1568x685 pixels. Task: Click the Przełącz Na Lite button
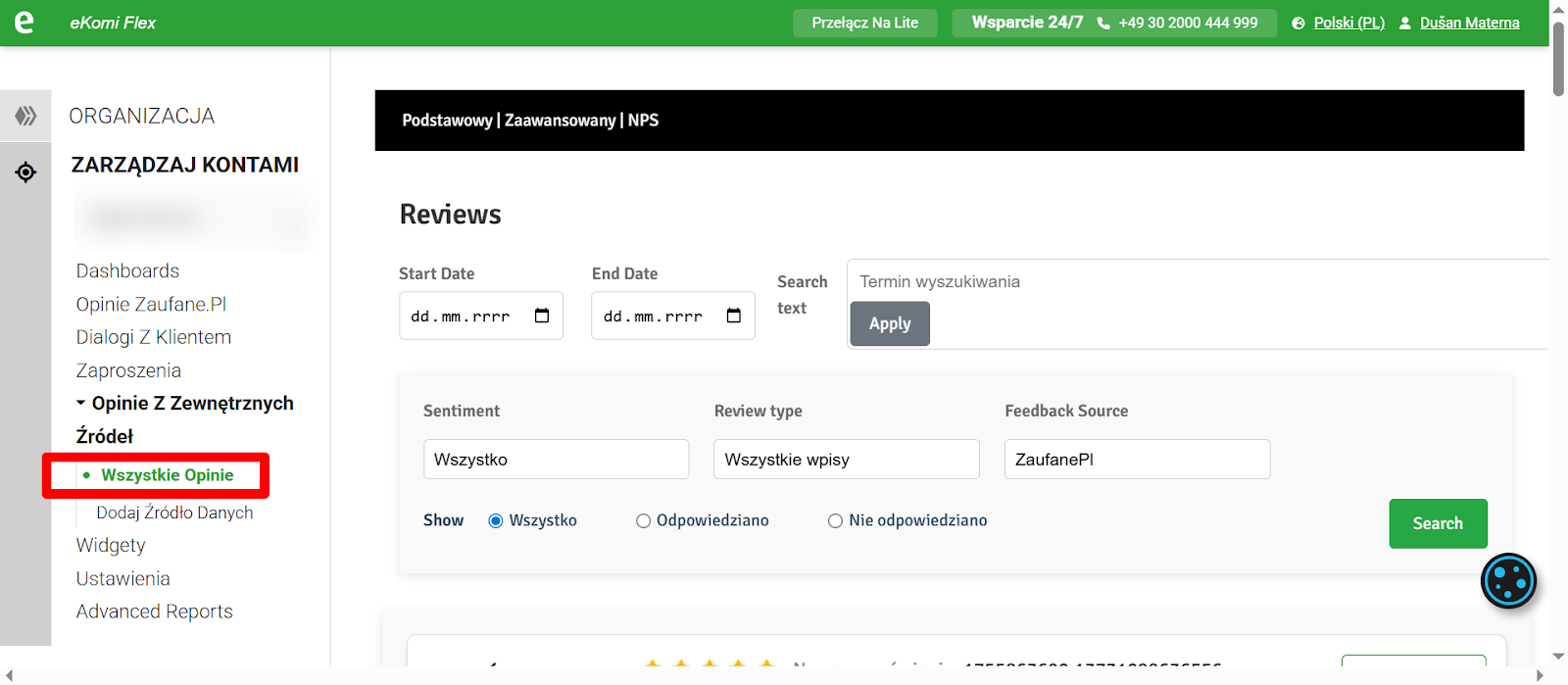click(864, 23)
